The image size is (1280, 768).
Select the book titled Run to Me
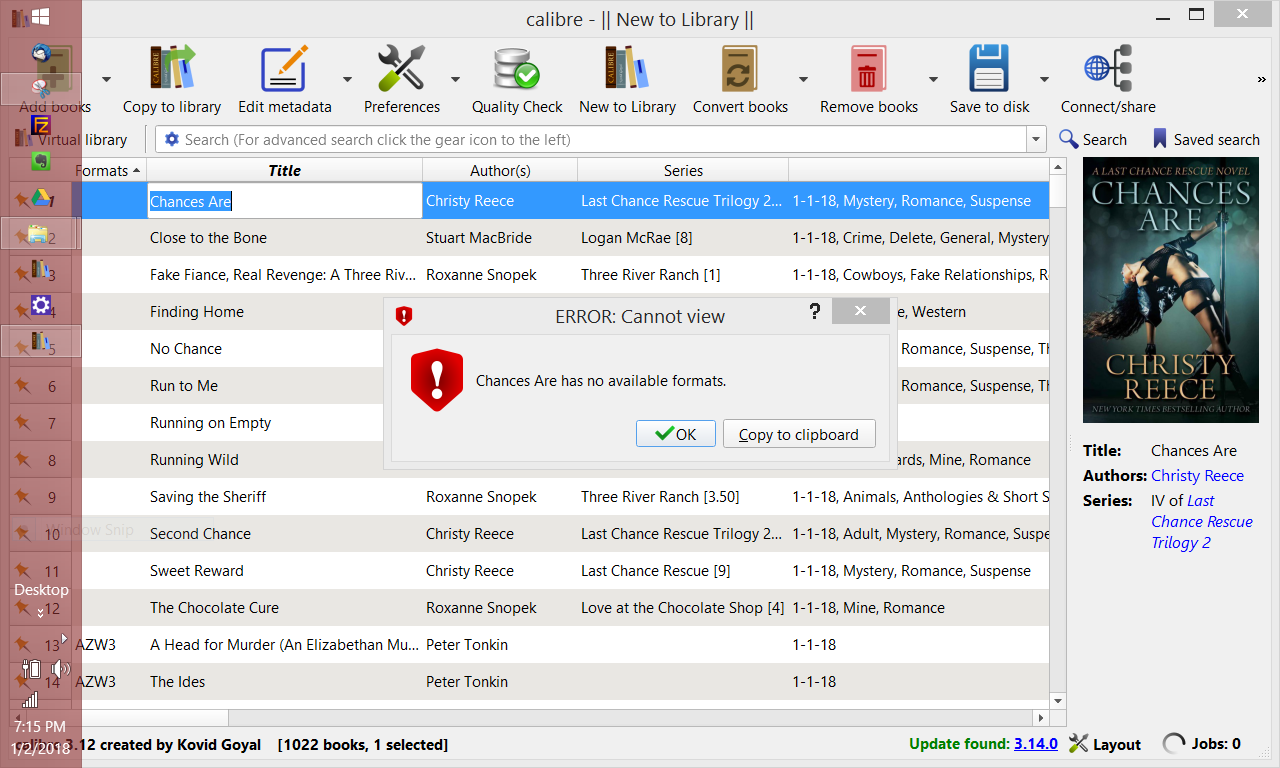[x=184, y=386]
